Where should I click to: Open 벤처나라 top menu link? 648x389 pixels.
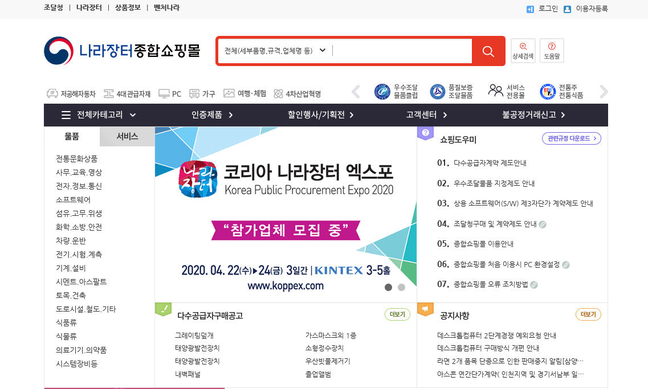pos(167,8)
